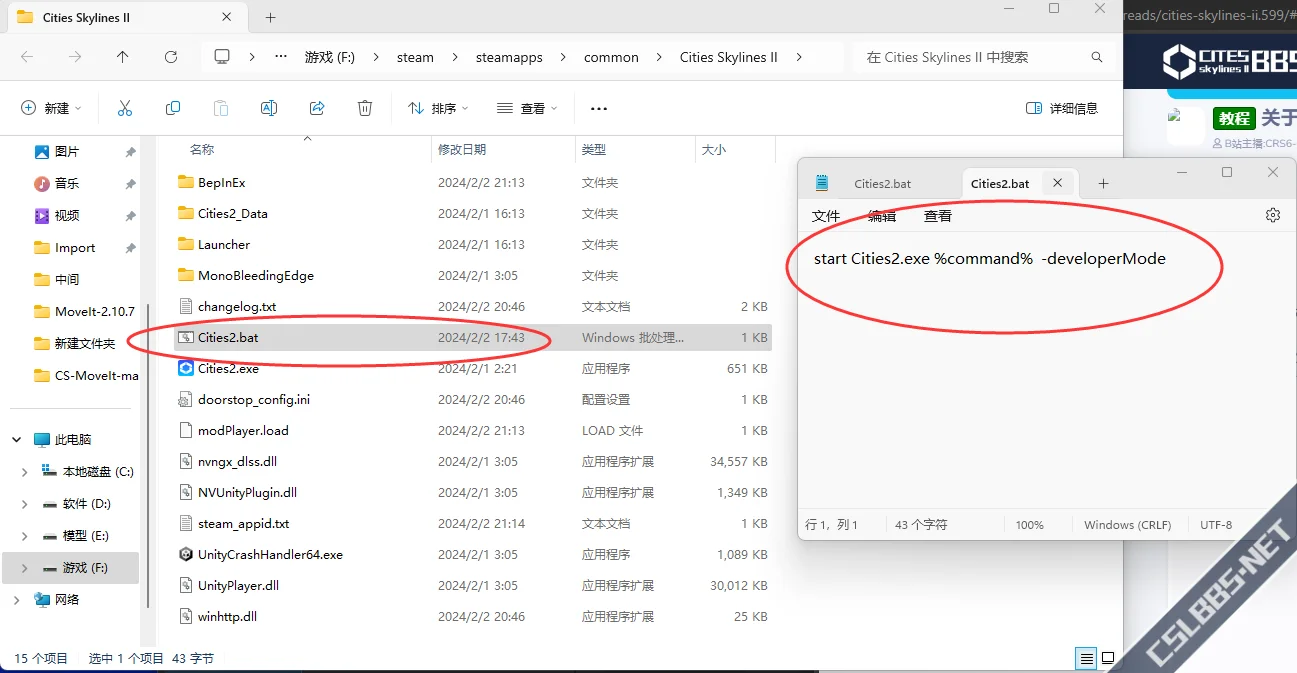The image size is (1297, 673).
Task: Sort files by Type column header
Action: point(594,149)
